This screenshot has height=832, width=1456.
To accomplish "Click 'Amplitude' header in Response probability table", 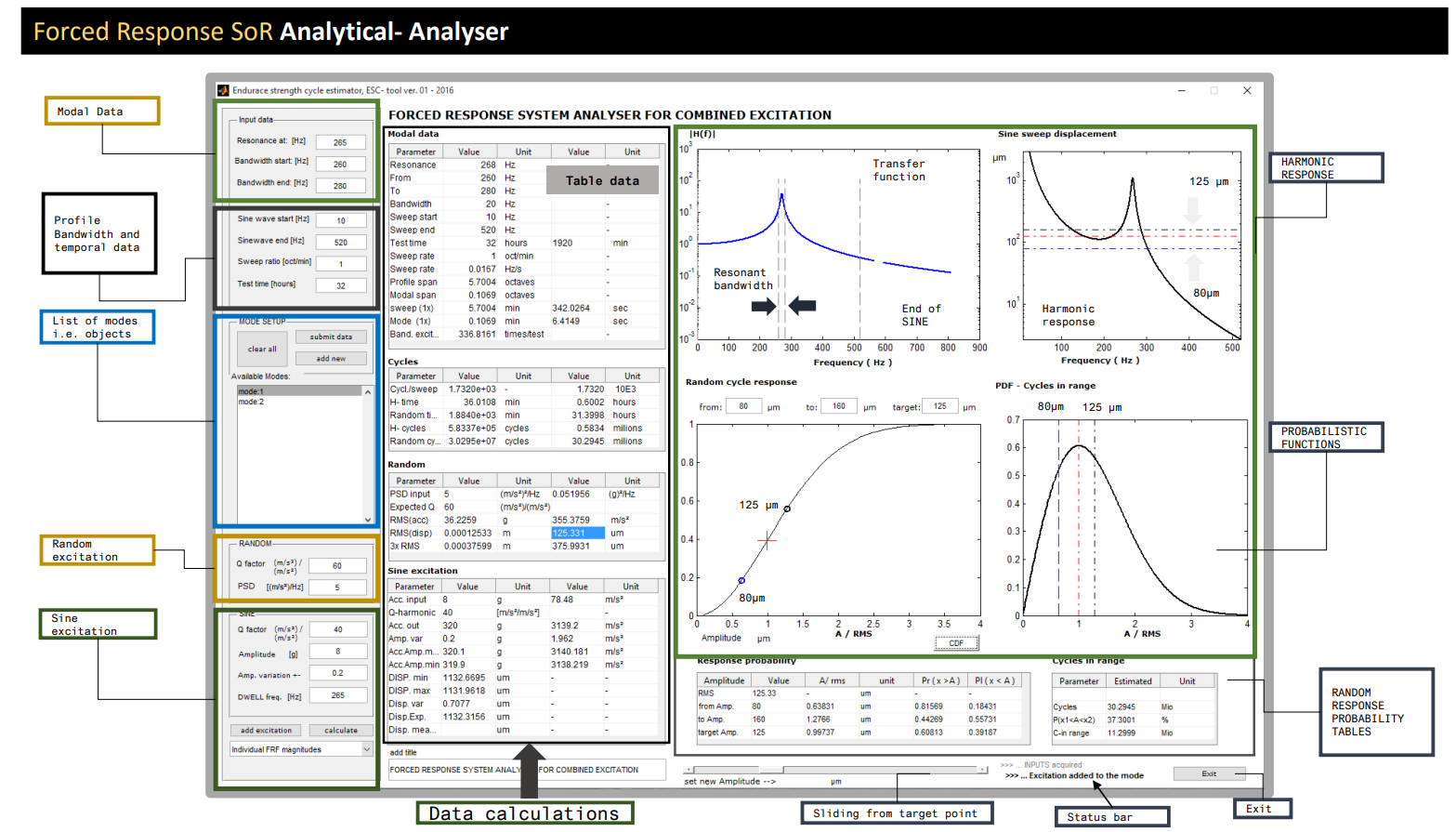I will coord(724,680).
